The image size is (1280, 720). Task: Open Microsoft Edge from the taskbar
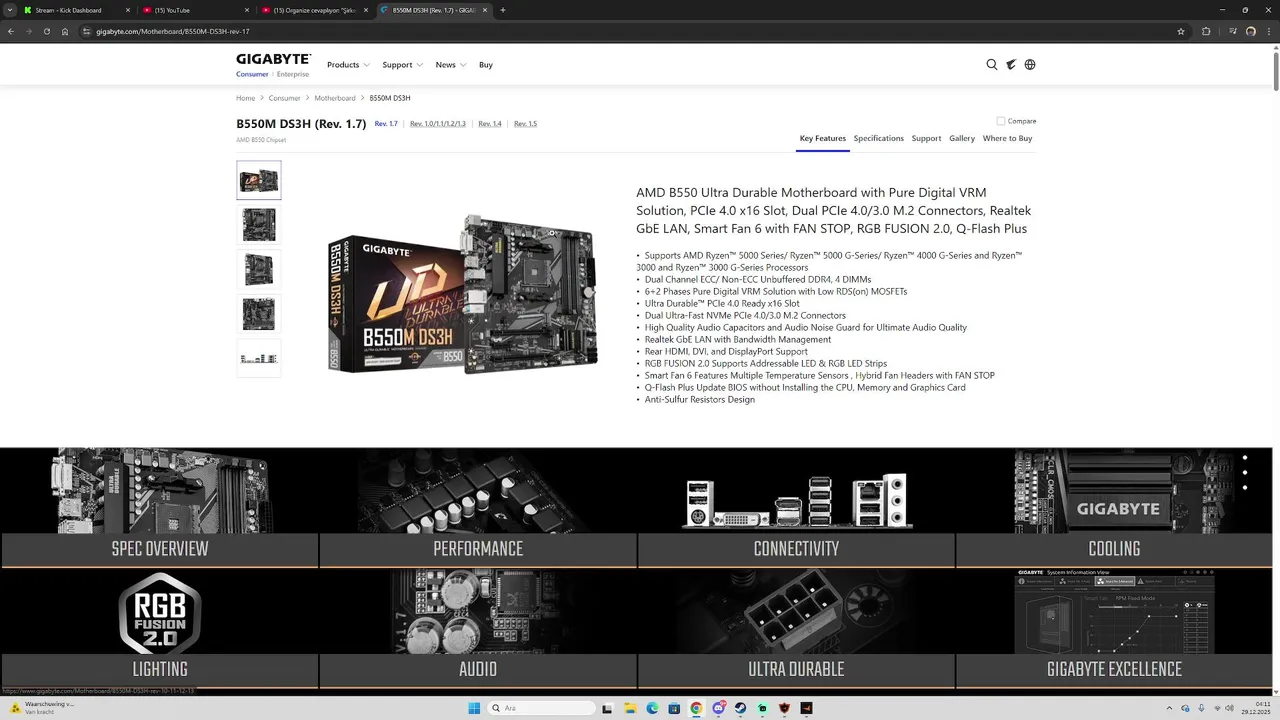pos(652,708)
